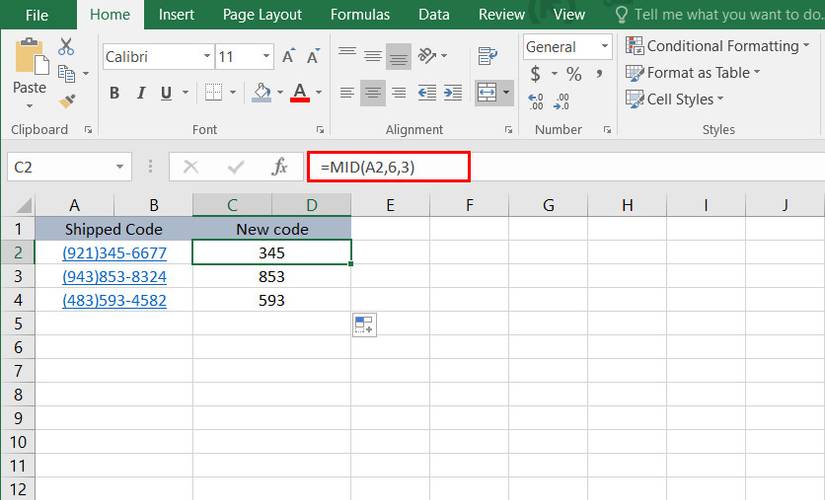Toggle center horizontal alignment
The width and height of the screenshot is (825, 500).
tap(373, 93)
